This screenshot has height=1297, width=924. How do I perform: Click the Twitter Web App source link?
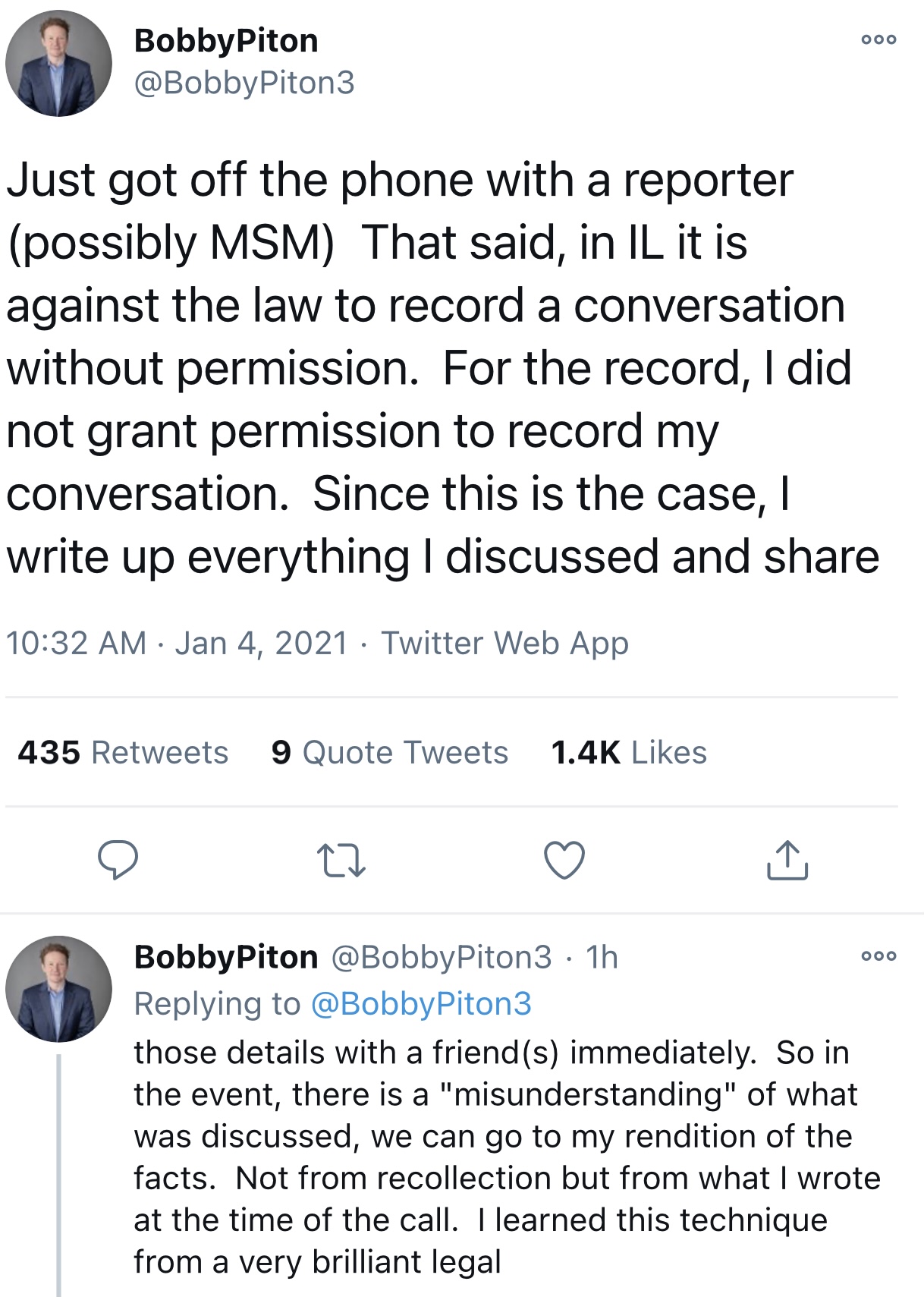(504, 643)
